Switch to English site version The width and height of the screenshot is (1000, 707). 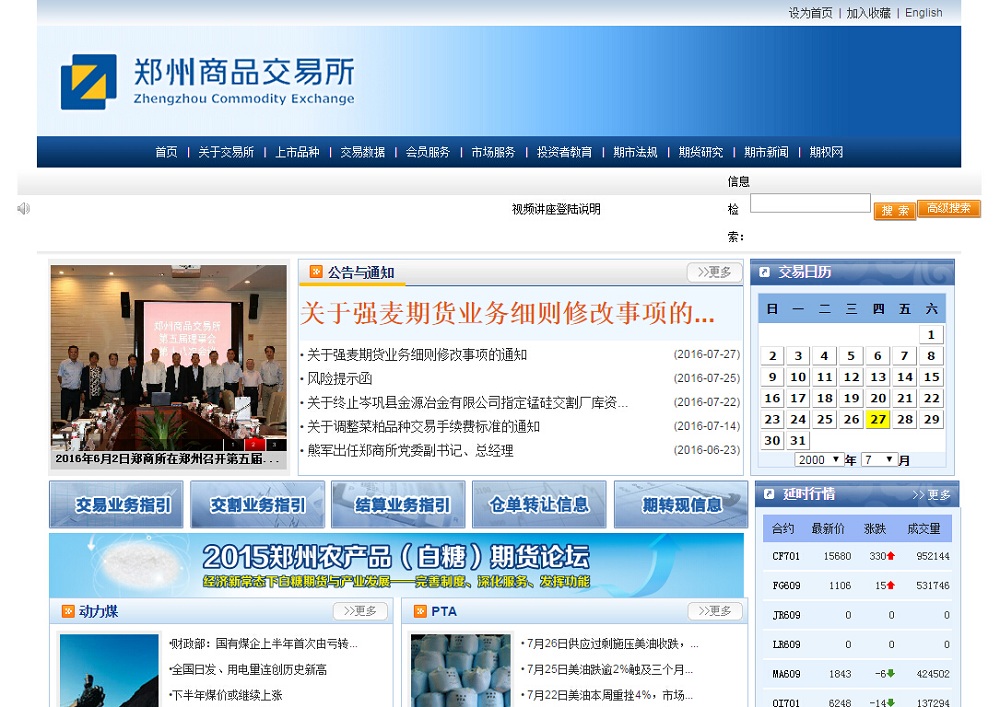pos(923,13)
